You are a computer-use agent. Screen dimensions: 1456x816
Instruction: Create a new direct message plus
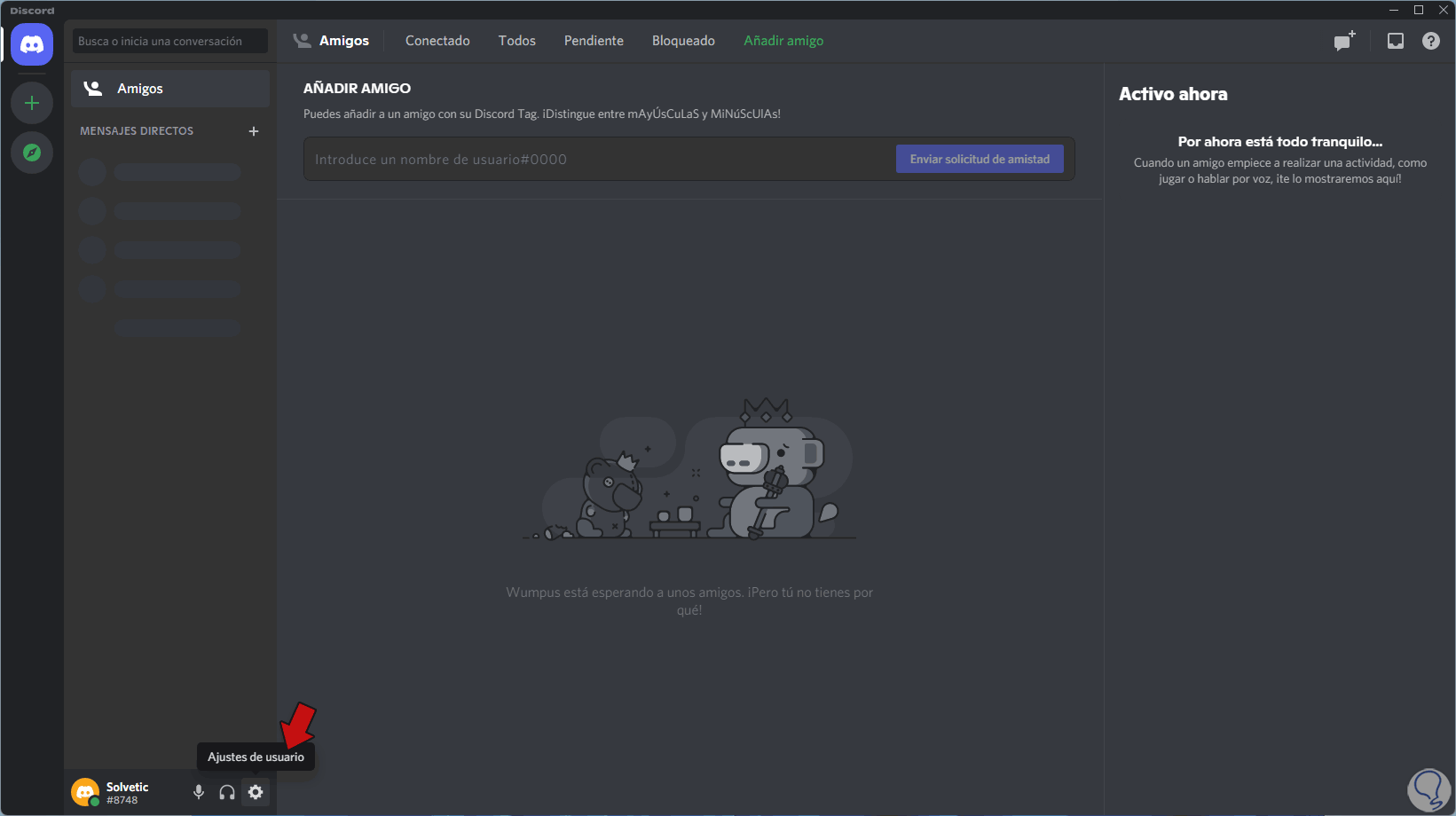coord(254,131)
